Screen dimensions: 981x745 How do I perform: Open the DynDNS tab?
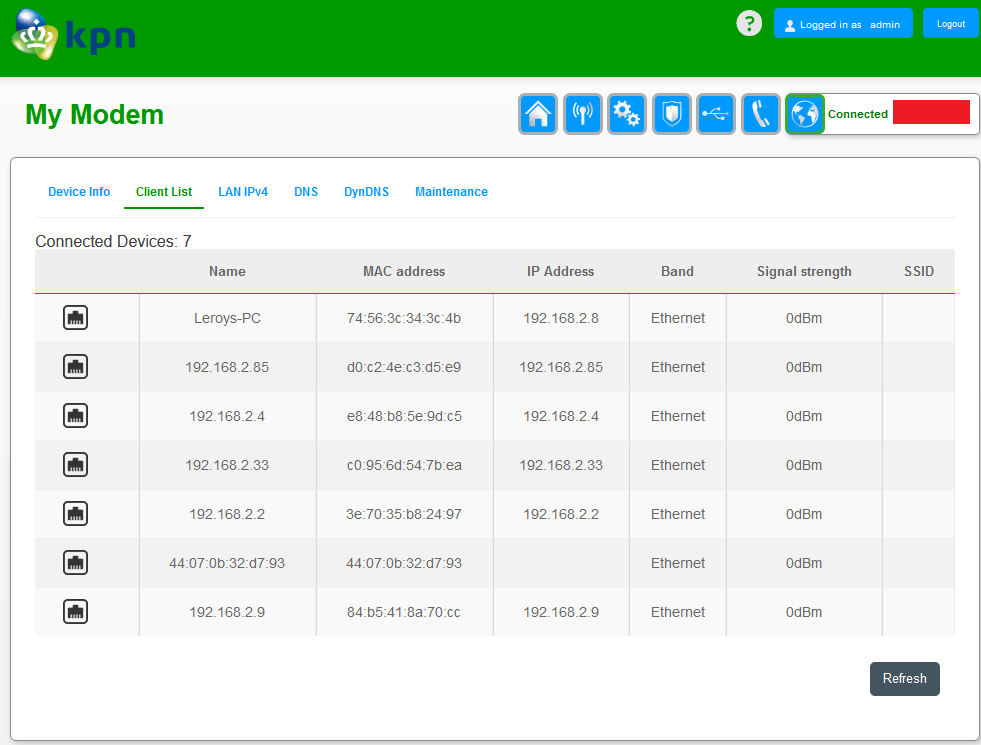(x=366, y=192)
